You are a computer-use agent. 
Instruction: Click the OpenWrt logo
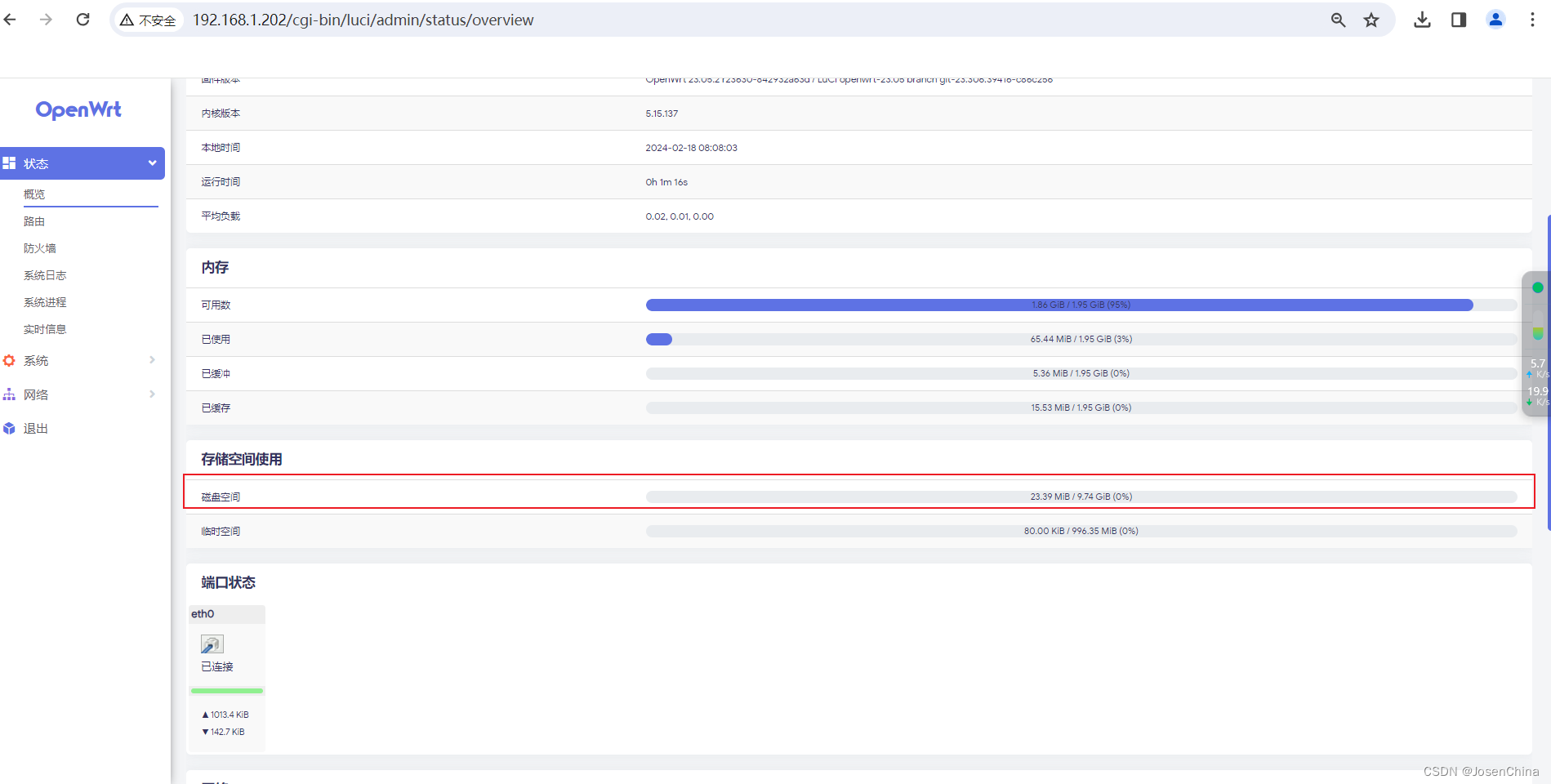(x=78, y=109)
